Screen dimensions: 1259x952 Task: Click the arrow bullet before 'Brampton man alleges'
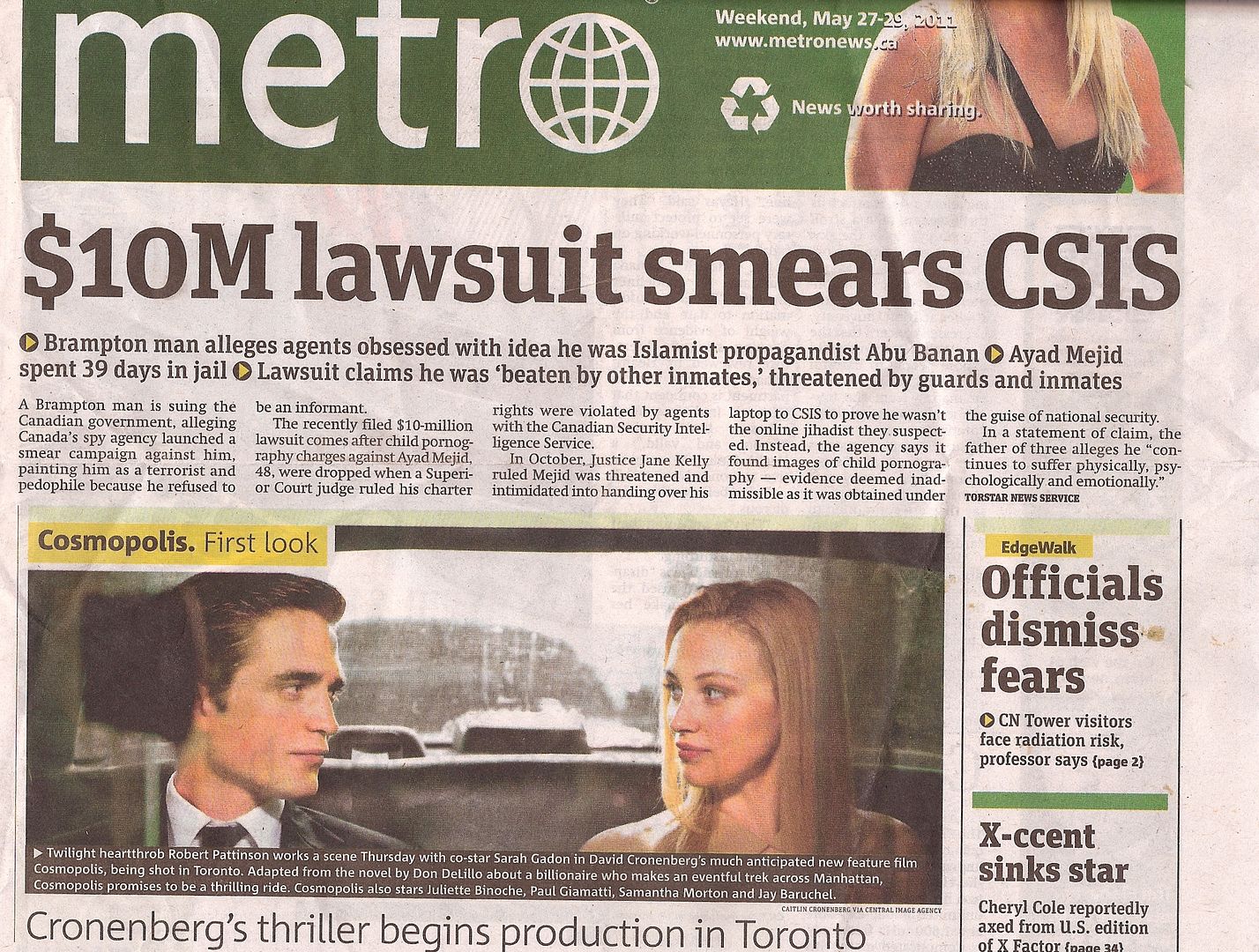[x=29, y=342]
